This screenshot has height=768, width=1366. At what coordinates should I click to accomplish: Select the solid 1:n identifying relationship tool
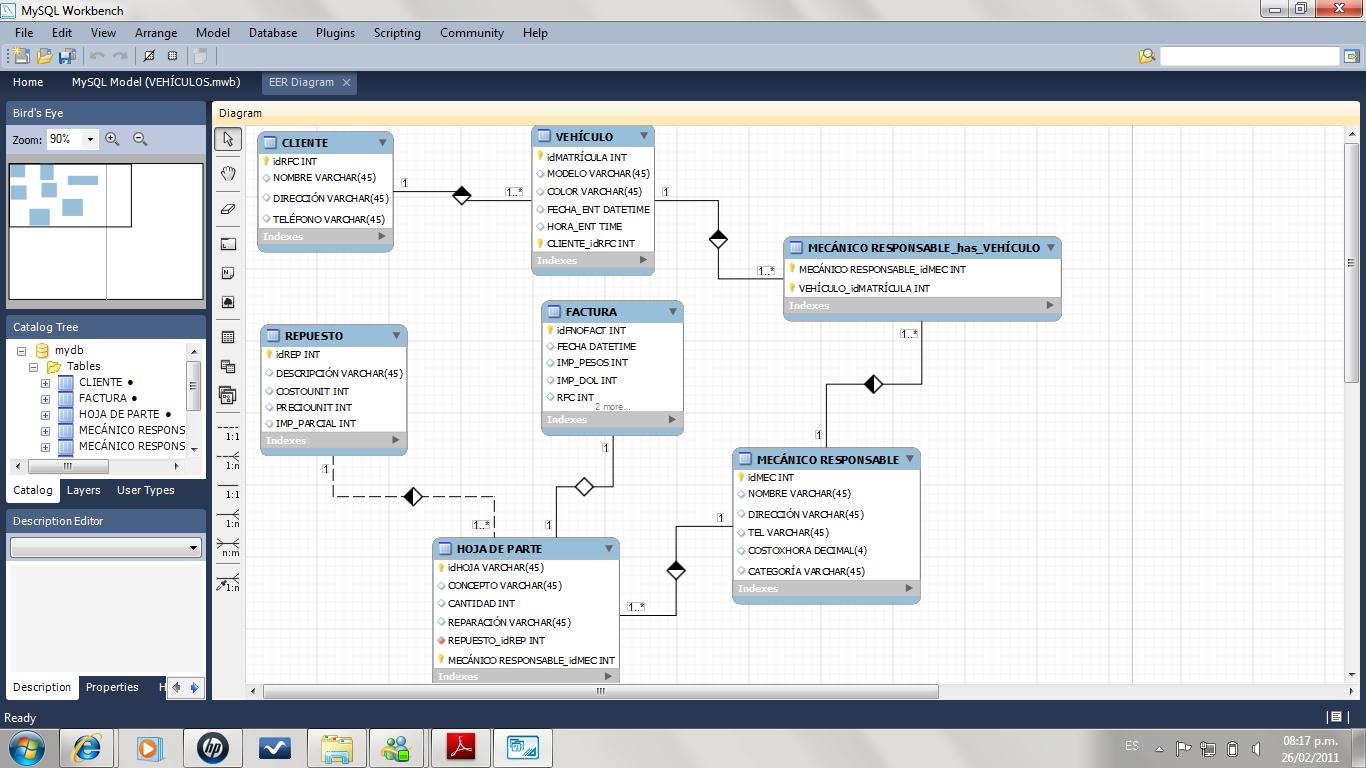point(229,519)
